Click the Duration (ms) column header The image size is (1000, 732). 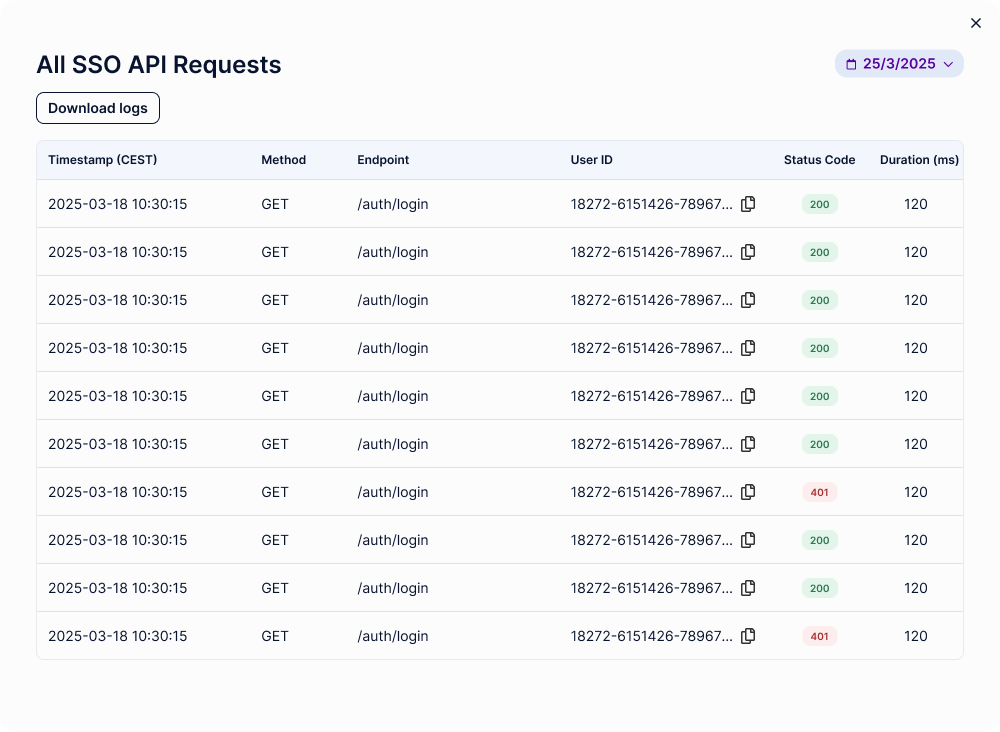click(x=919, y=160)
